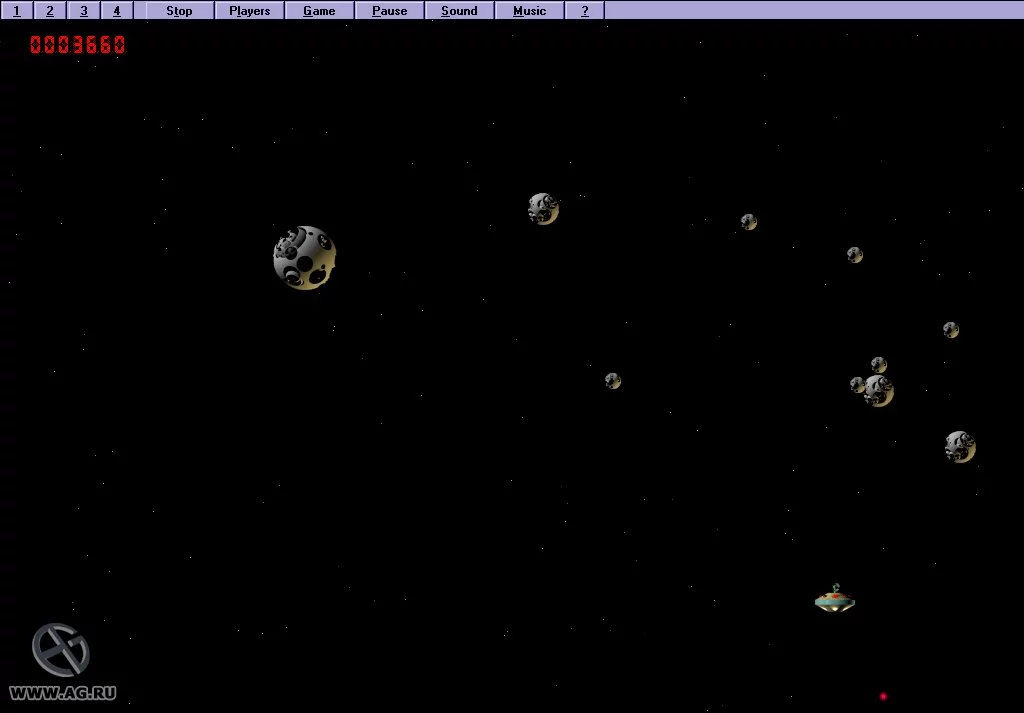This screenshot has height=713, width=1024.
Task: Choose the button labeled 3
Action: tap(84, 10)
